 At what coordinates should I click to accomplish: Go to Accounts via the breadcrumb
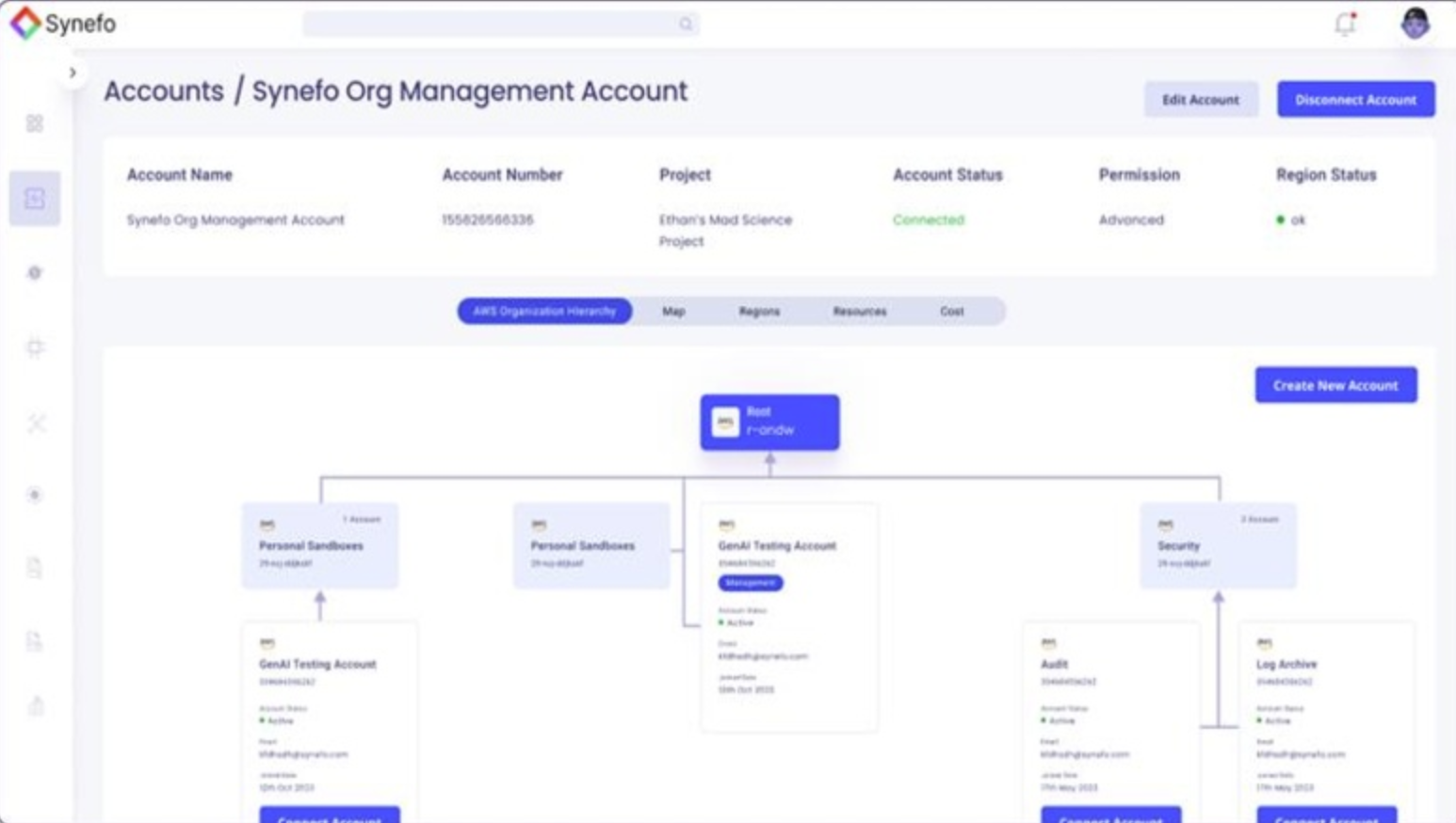point(164,91)
